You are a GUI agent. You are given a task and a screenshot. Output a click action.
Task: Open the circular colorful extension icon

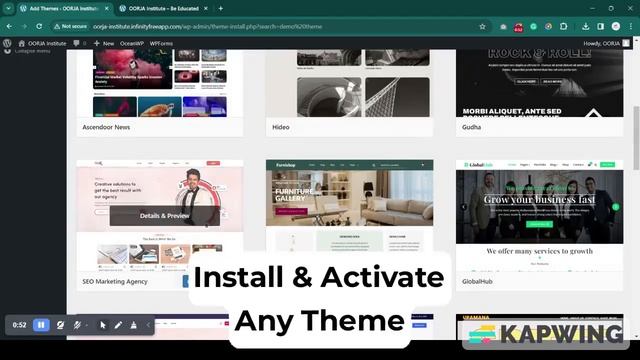pyautogui.click(x=548, y=27)
